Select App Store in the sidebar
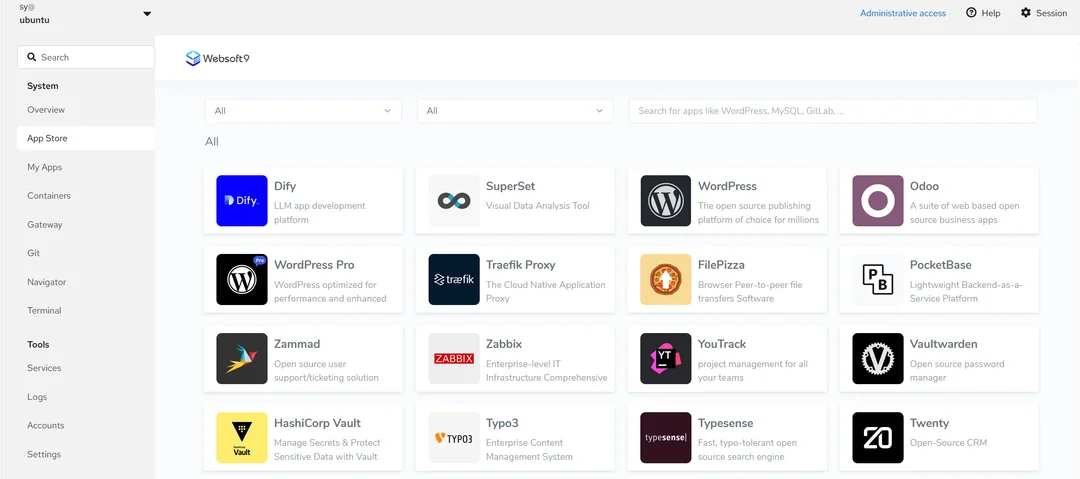This screenshot has height=479, width=1080. pos(86,138)
